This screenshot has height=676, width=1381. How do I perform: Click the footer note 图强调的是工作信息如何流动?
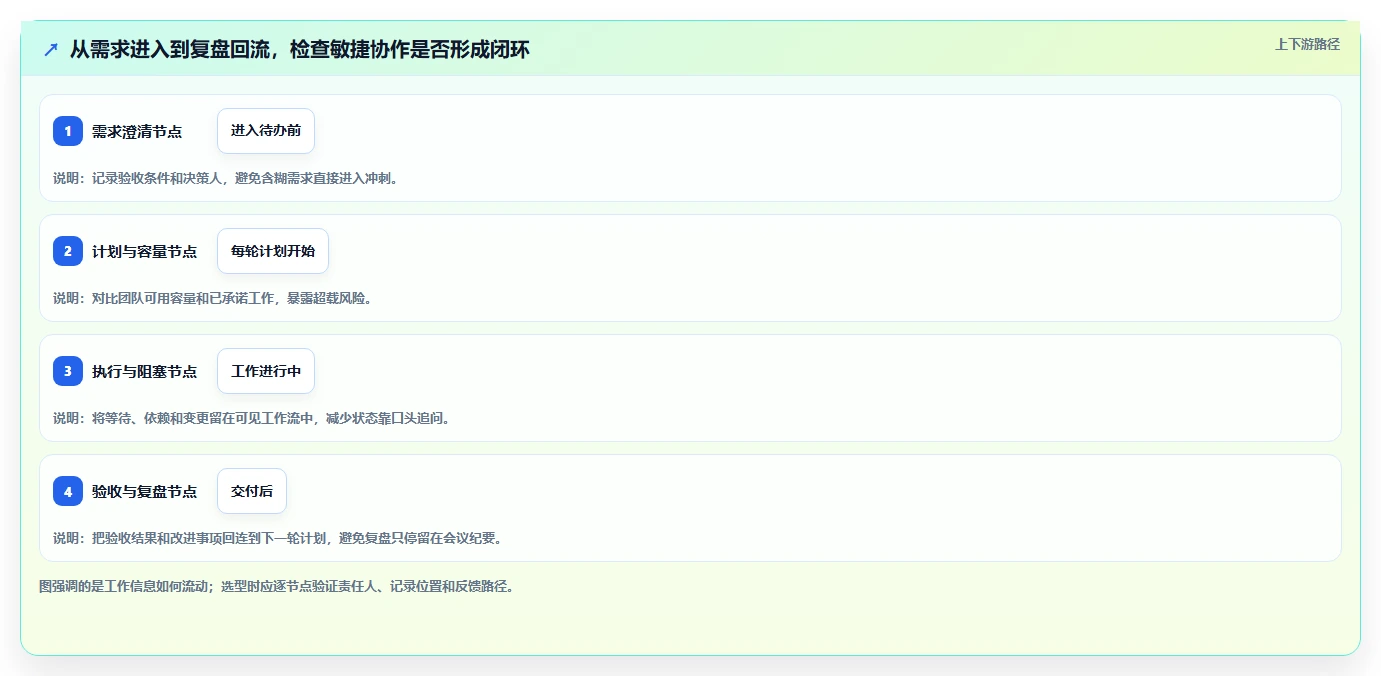point(279,586)
